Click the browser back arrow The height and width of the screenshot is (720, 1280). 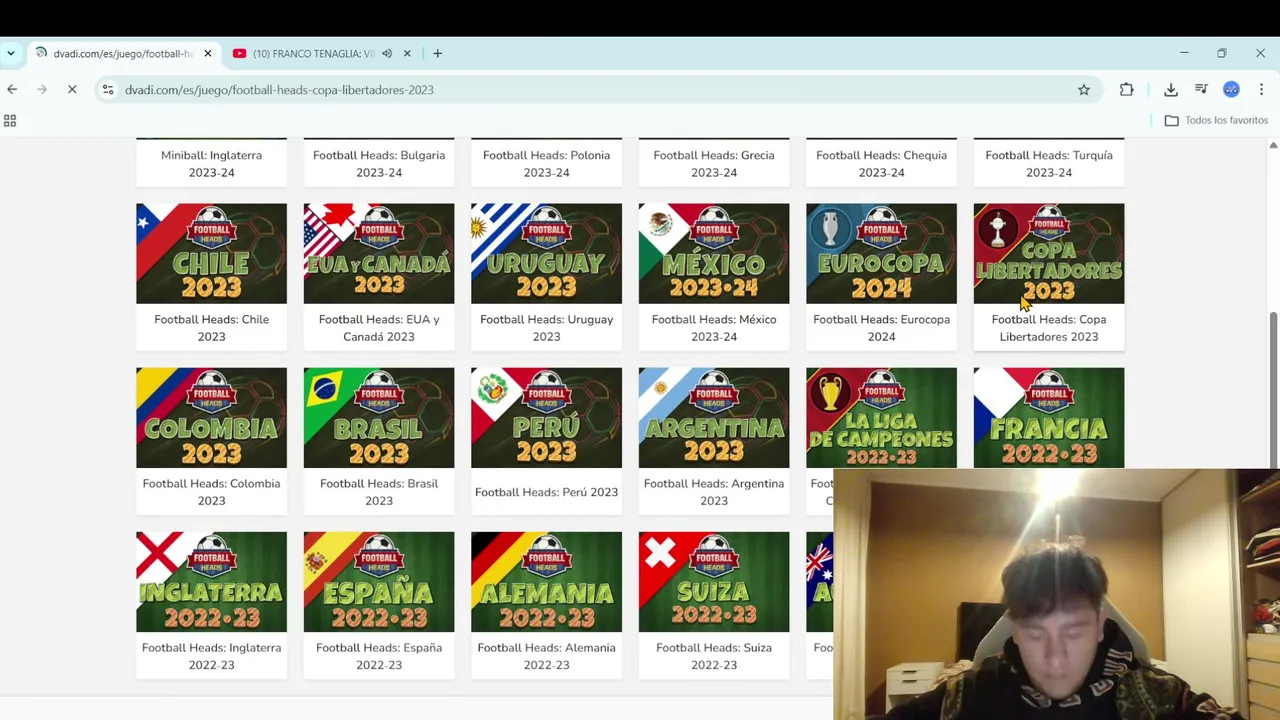click(x=12, y=90)
